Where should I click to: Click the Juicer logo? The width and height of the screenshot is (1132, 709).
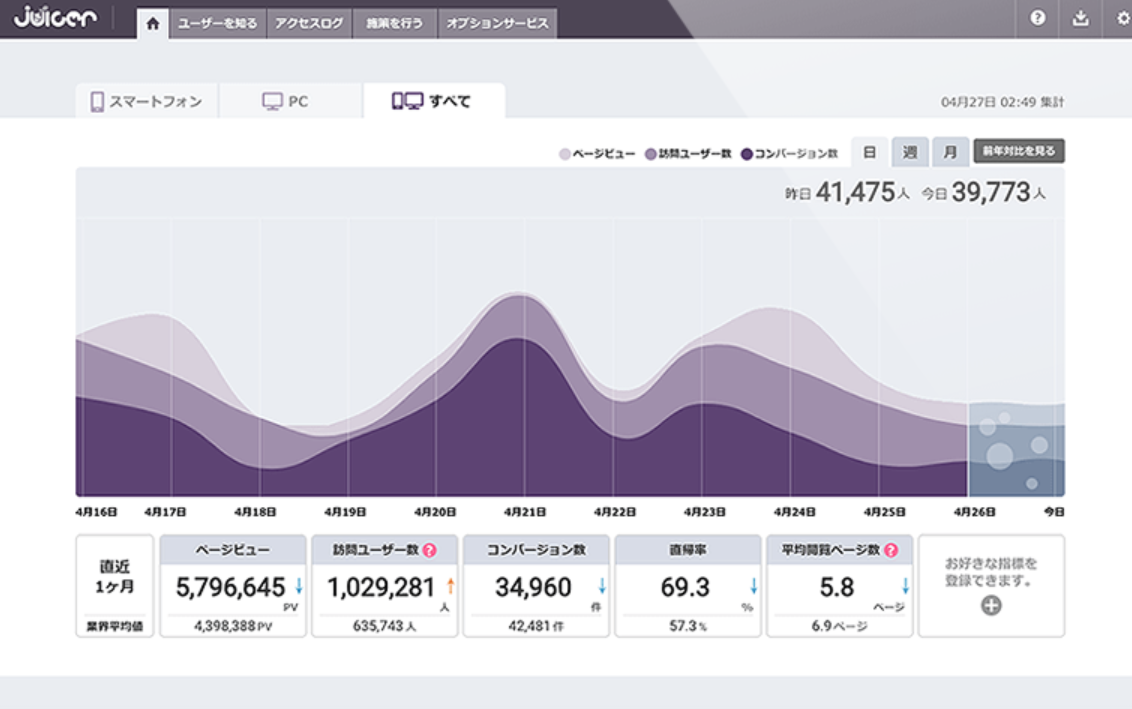(55, 18)
